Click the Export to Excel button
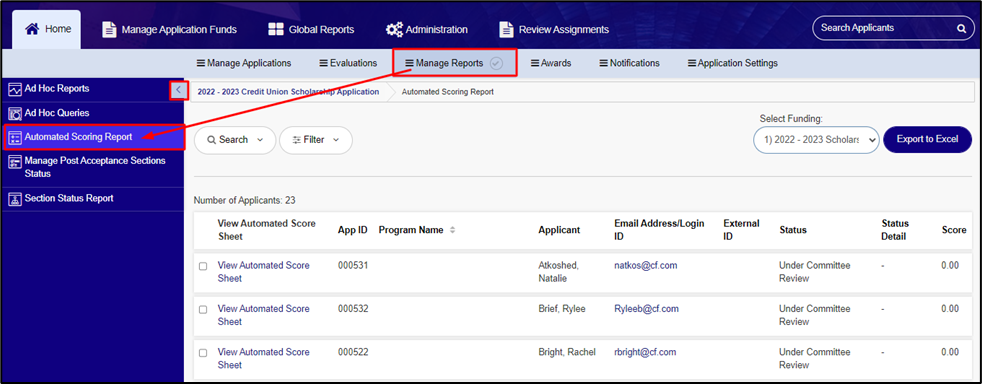The width and height of the screenshot is (982, 384). 927,139
